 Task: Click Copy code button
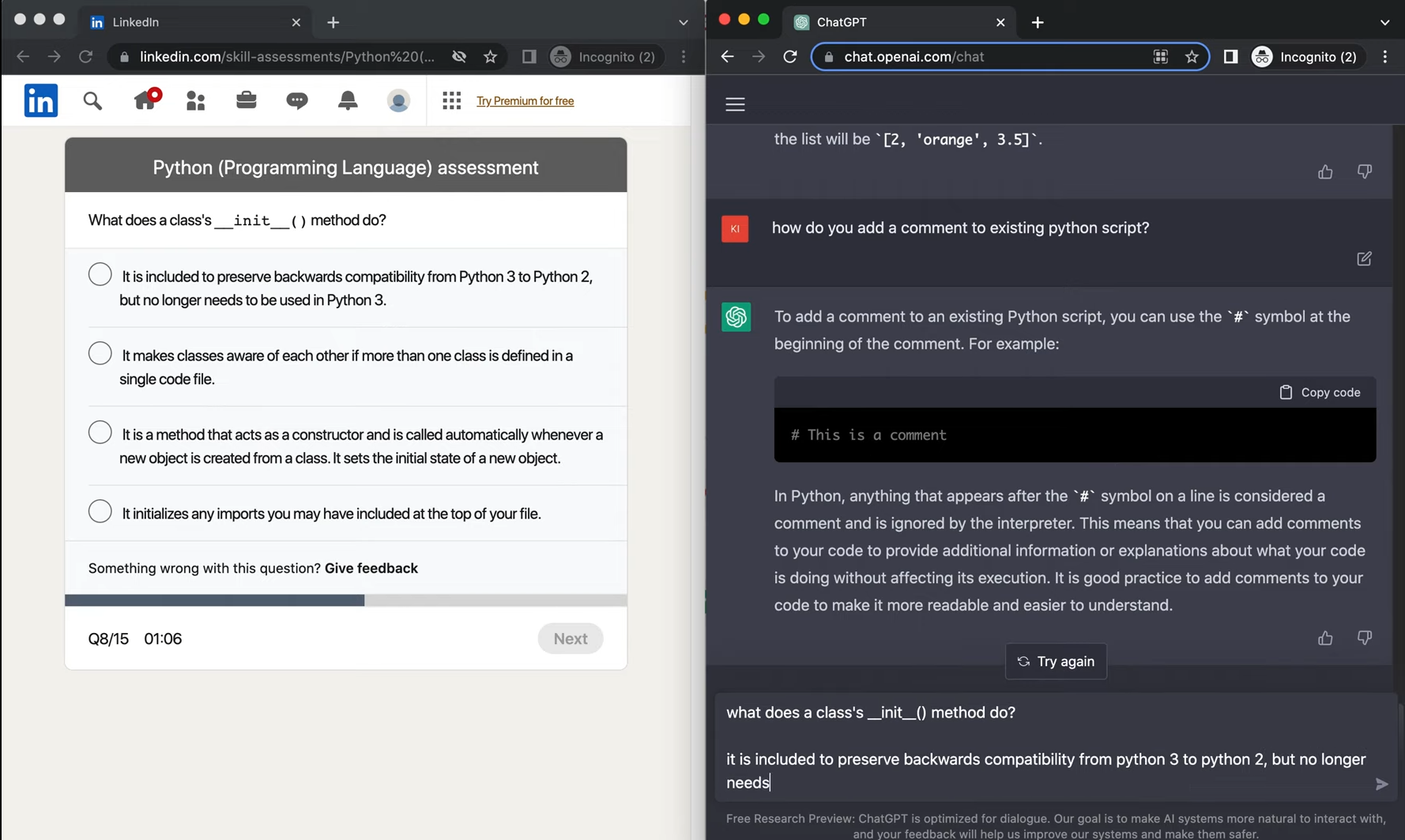(x=1320, y=392)
